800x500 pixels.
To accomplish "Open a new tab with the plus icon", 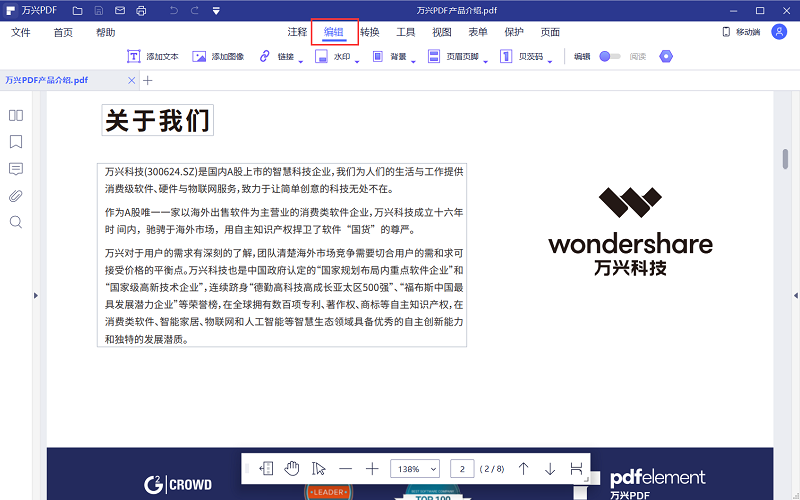I will (147, 81).
